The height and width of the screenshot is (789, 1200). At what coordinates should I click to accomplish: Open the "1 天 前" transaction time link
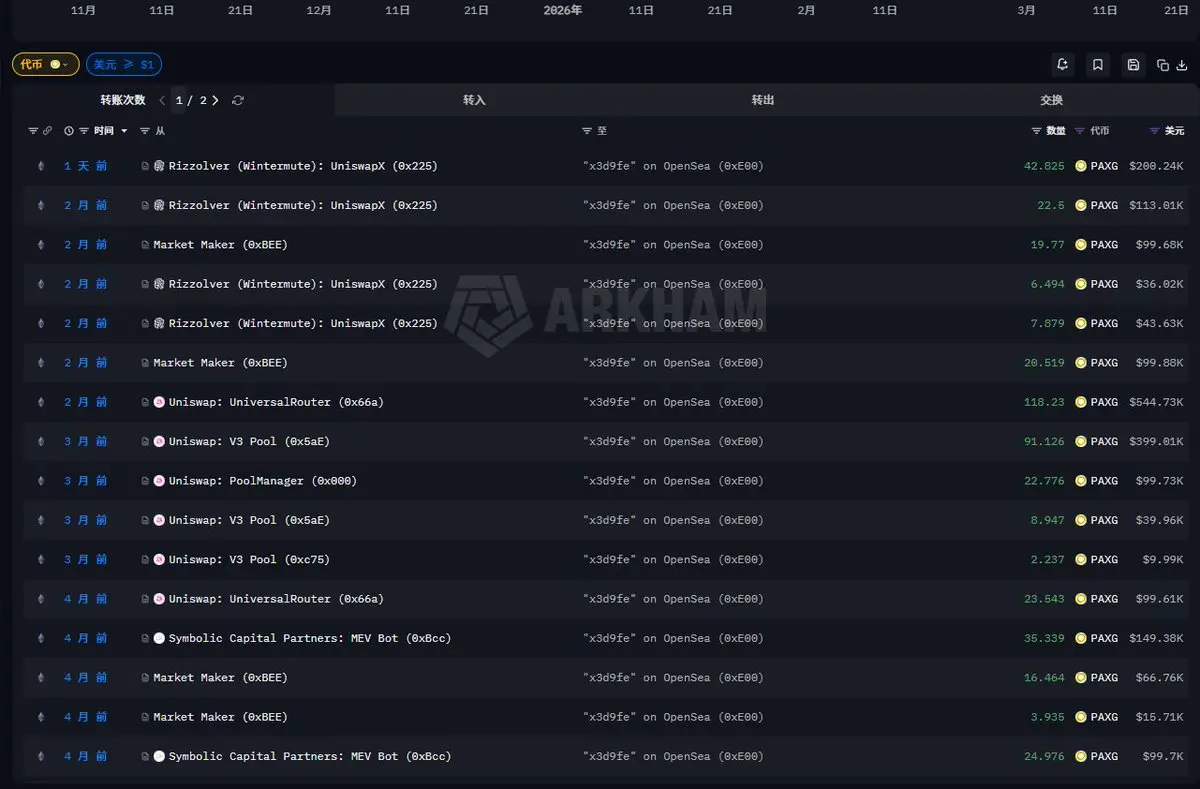pyautogui.click(x=86, y=166)
